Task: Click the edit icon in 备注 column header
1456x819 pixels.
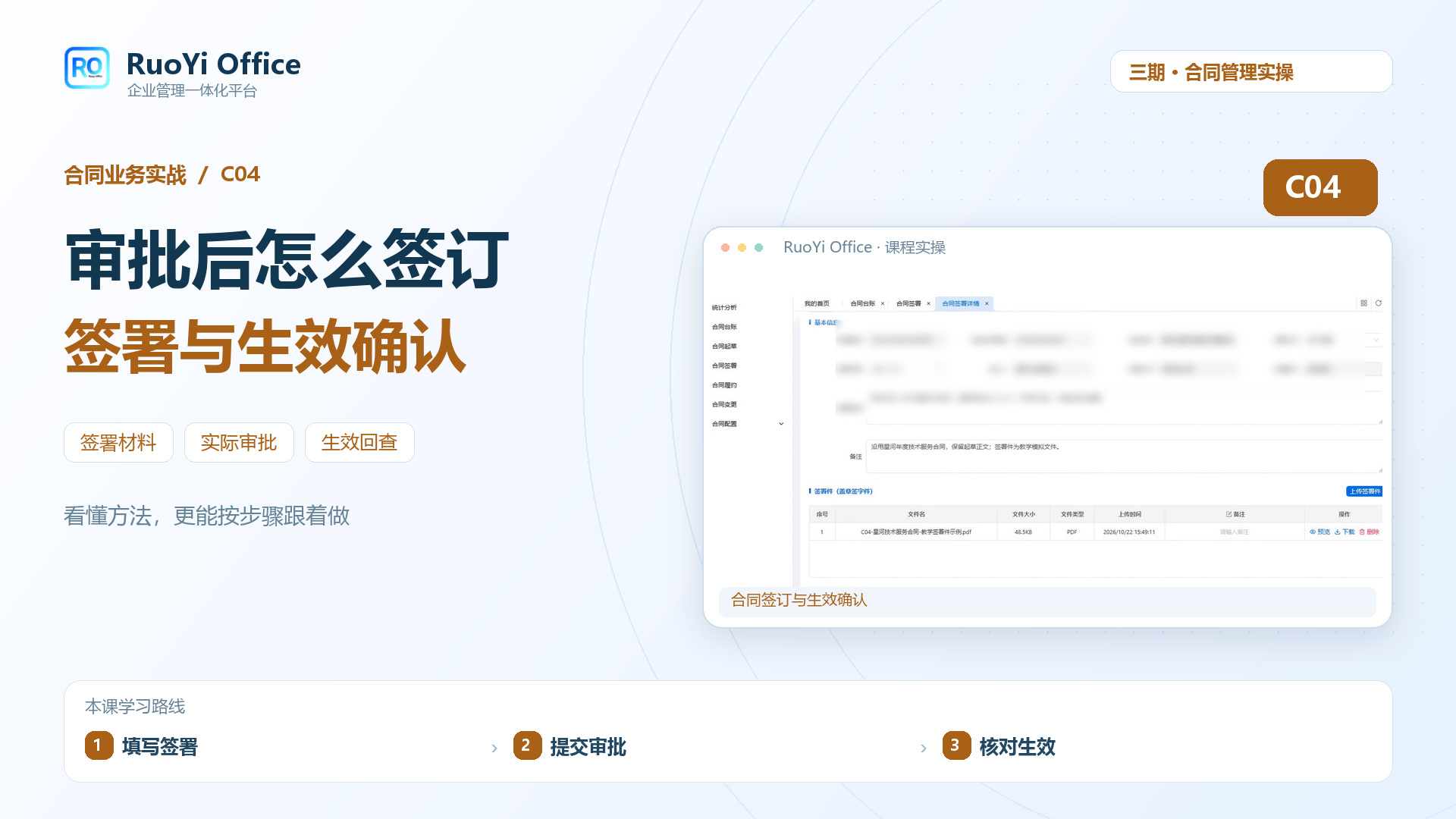Action: click(1228, 514)
